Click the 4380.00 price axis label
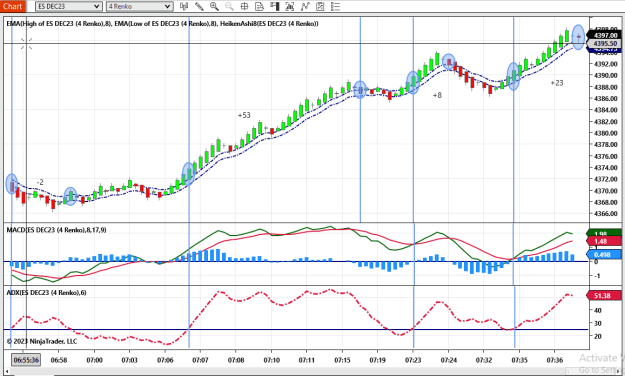 point(605,133)
